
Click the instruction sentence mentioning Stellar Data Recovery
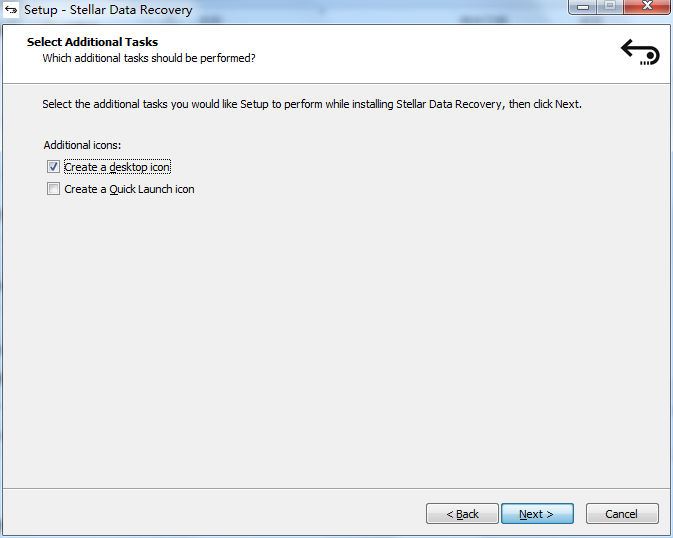pyautogui.click(x=311, y=104)
